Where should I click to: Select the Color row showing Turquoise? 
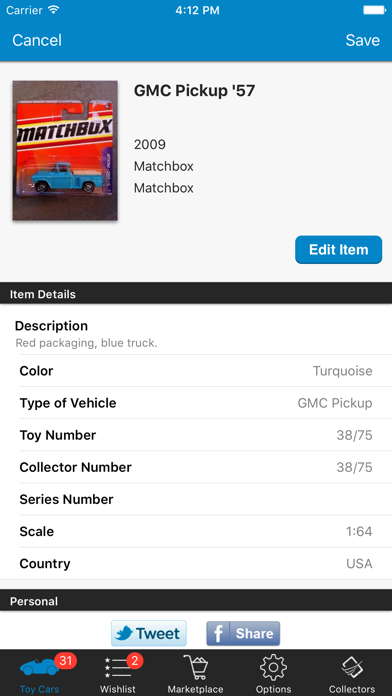coord(196,371)
